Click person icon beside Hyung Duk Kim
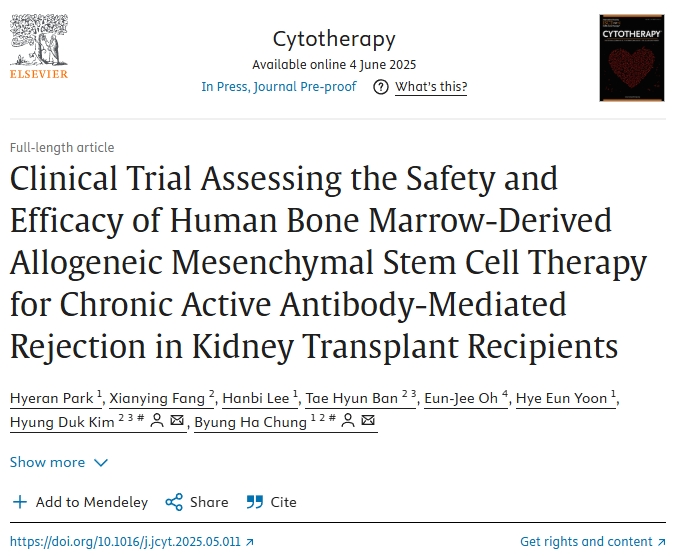 point(157,422)
